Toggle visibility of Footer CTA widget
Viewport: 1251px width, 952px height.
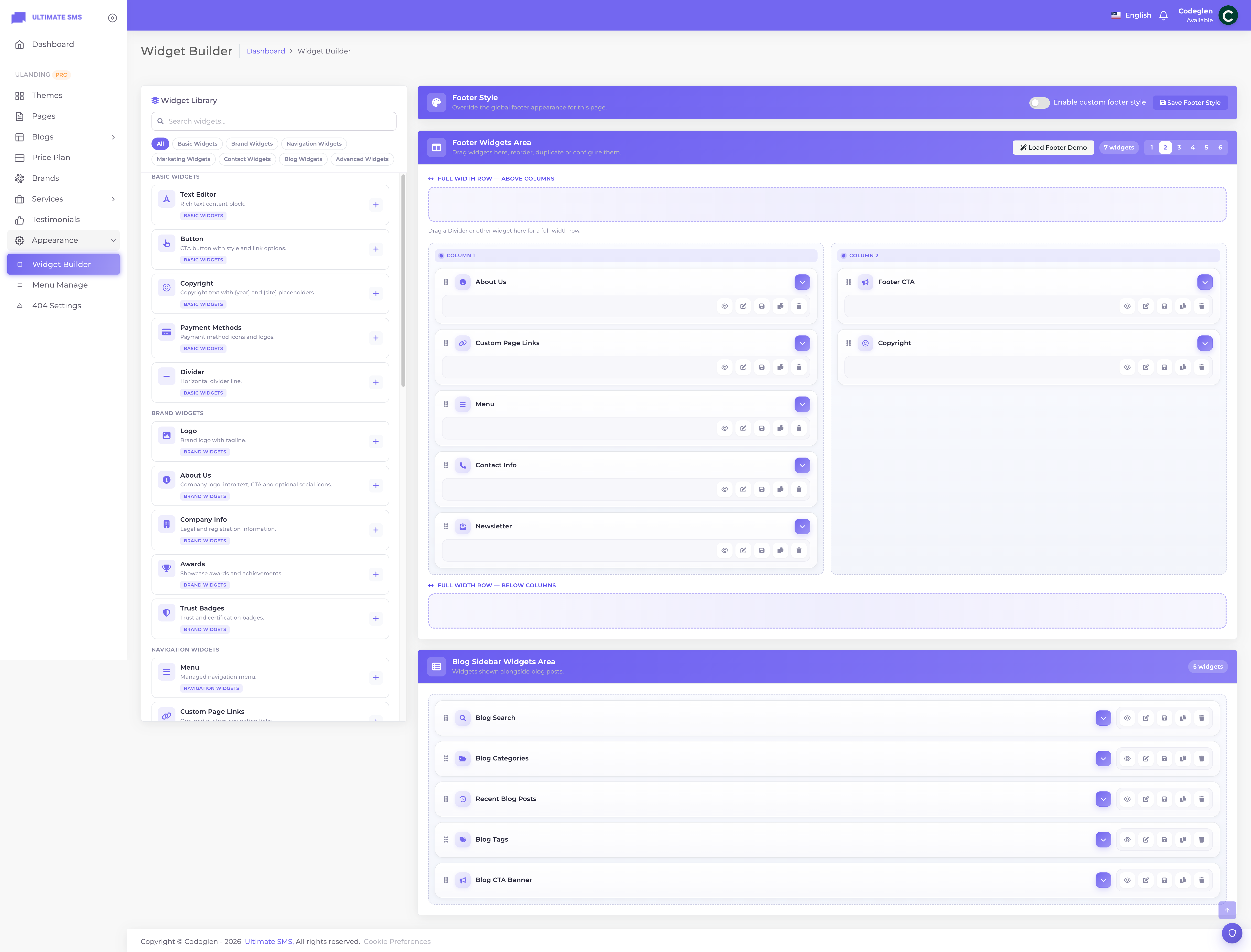click(1127, 306)
